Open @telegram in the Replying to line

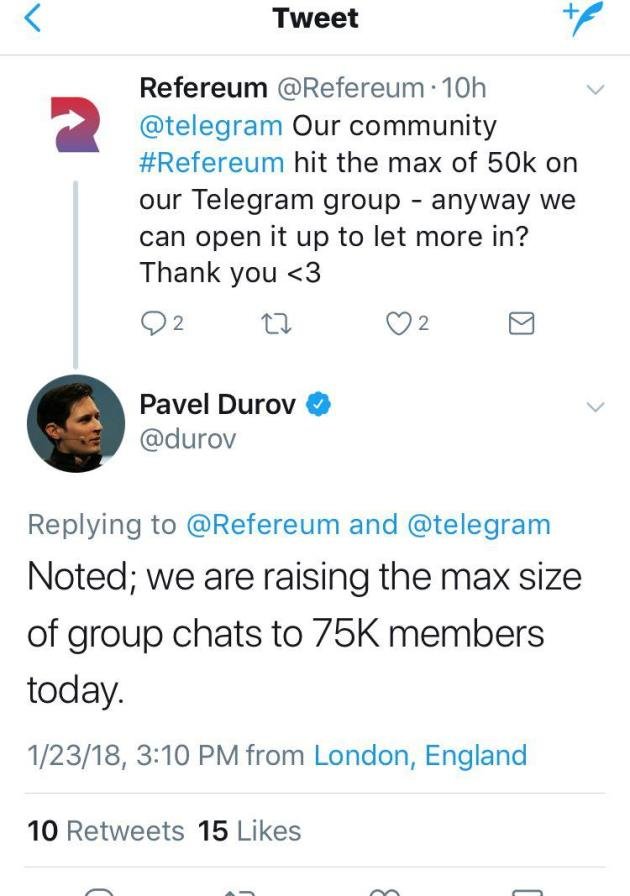pyautogui.click(x=479, y=525)
